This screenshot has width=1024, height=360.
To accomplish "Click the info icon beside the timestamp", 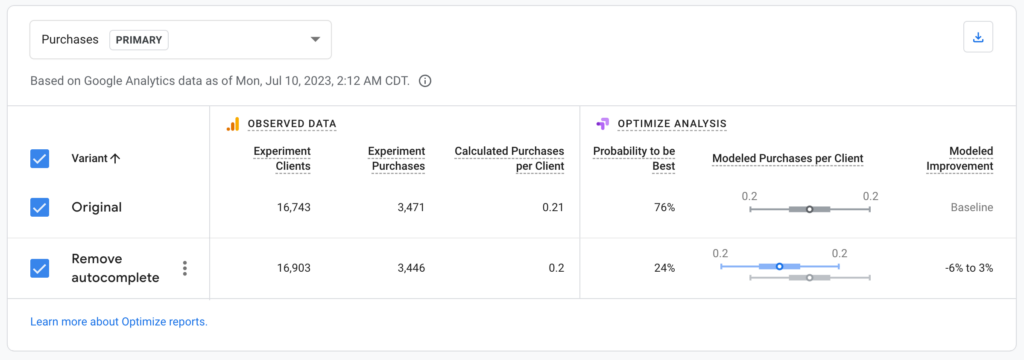I will click(x=425, y=82).
